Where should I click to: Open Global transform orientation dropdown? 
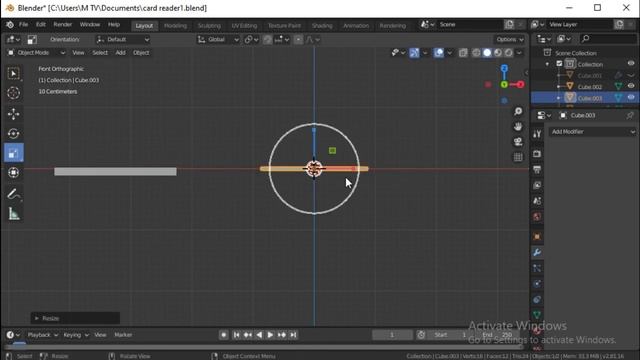(x=218, y=40)
